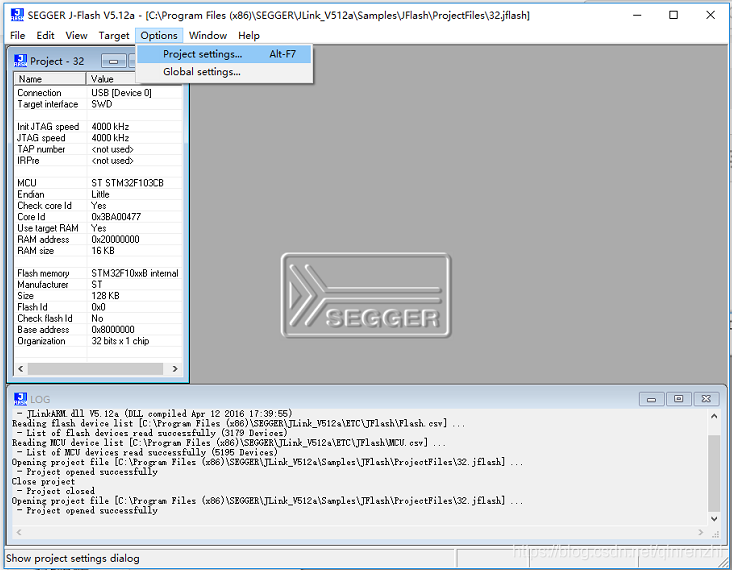
Task: Open the Target menu
Action: [x=114, y=35]
